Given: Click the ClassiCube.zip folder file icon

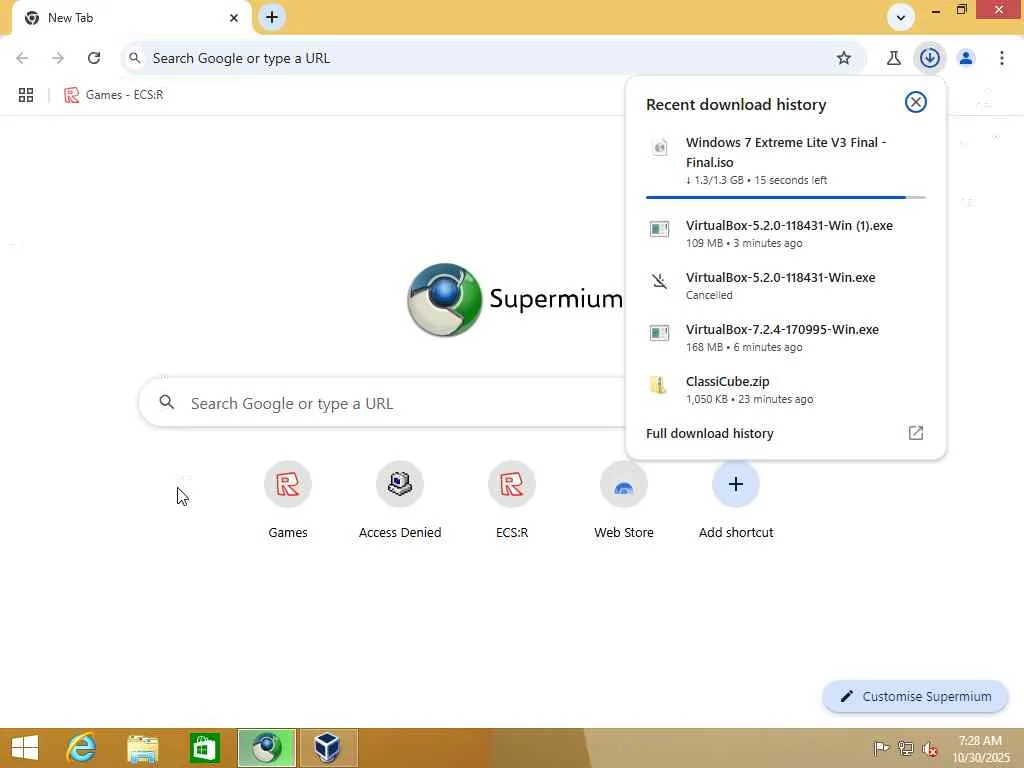Looking at the screenshot, I should (x=659, y=385).
